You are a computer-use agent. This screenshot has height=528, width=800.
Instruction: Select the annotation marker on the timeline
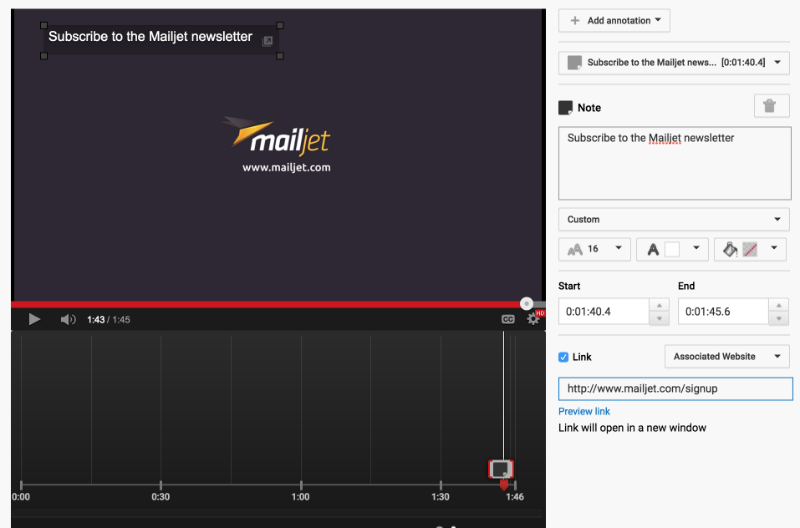click(x=501, y=469)
